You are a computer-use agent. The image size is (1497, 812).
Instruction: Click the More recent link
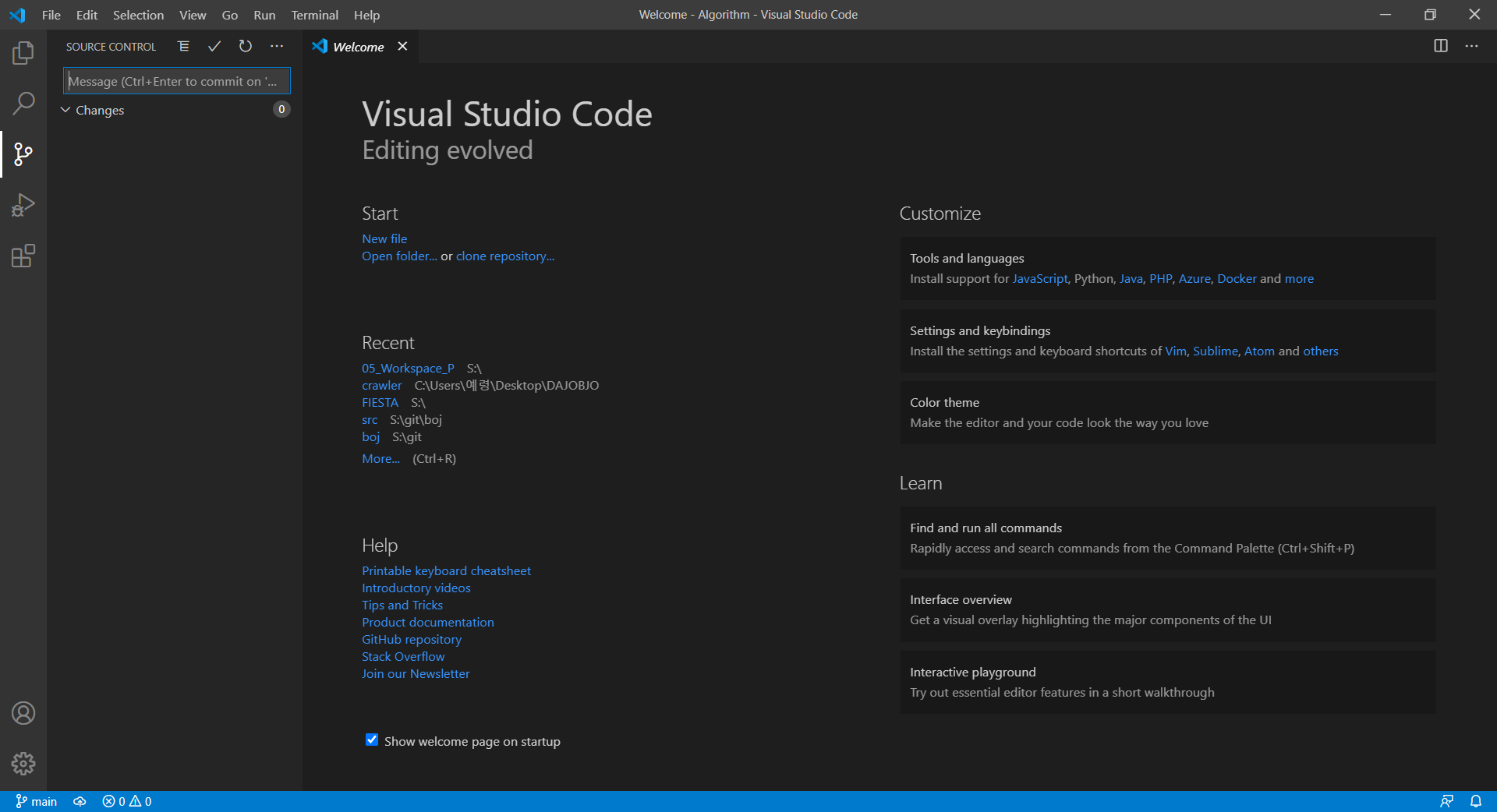(380, 458)
